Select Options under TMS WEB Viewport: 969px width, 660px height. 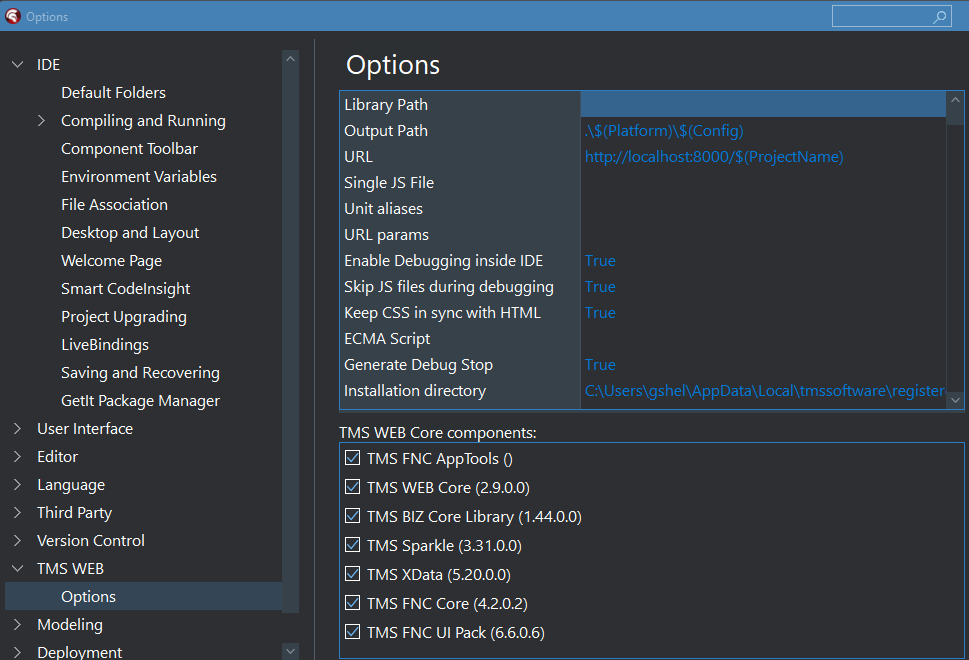click(88, 596)
